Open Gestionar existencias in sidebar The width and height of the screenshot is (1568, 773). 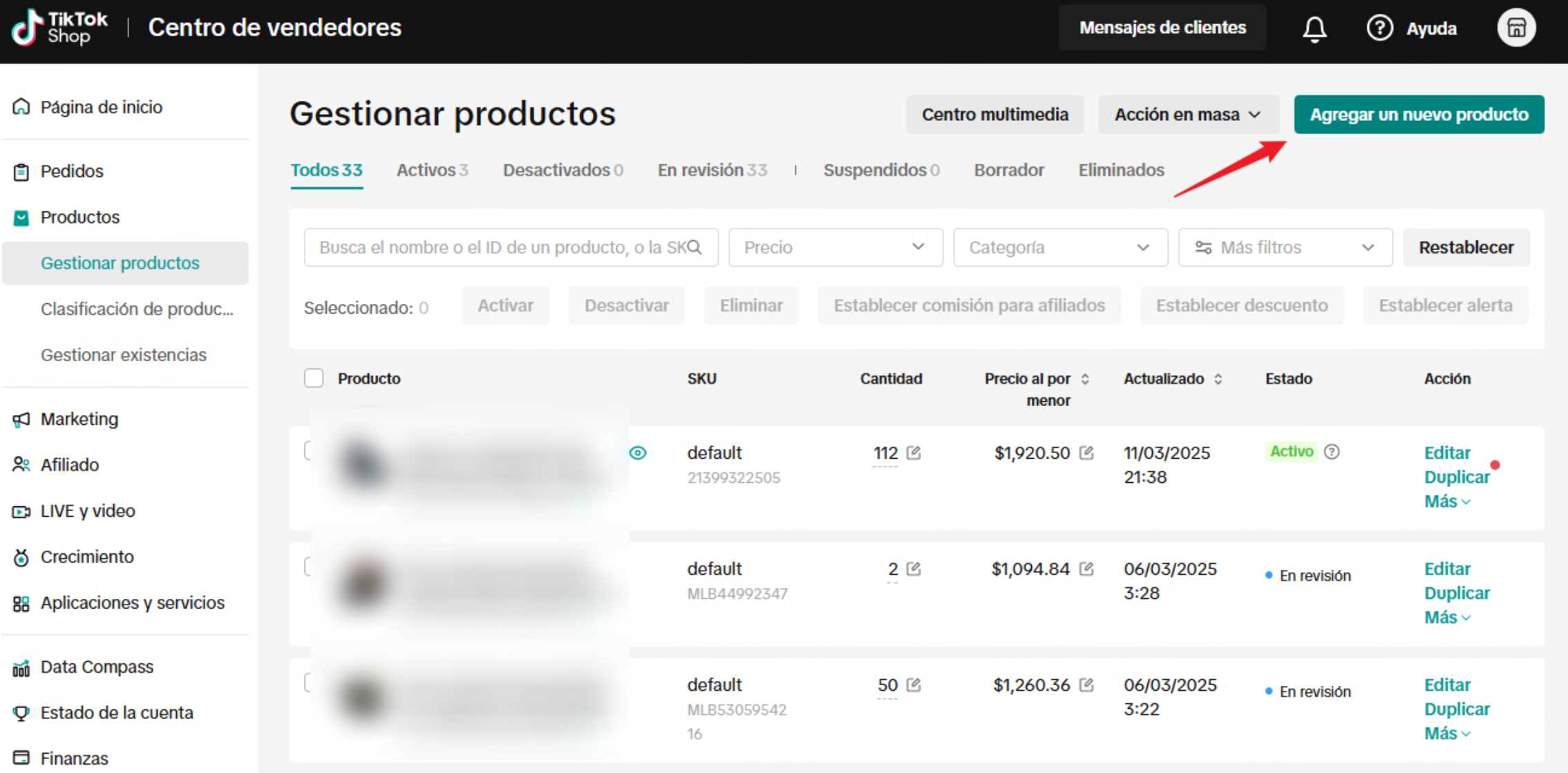click(x=124, y=355)
